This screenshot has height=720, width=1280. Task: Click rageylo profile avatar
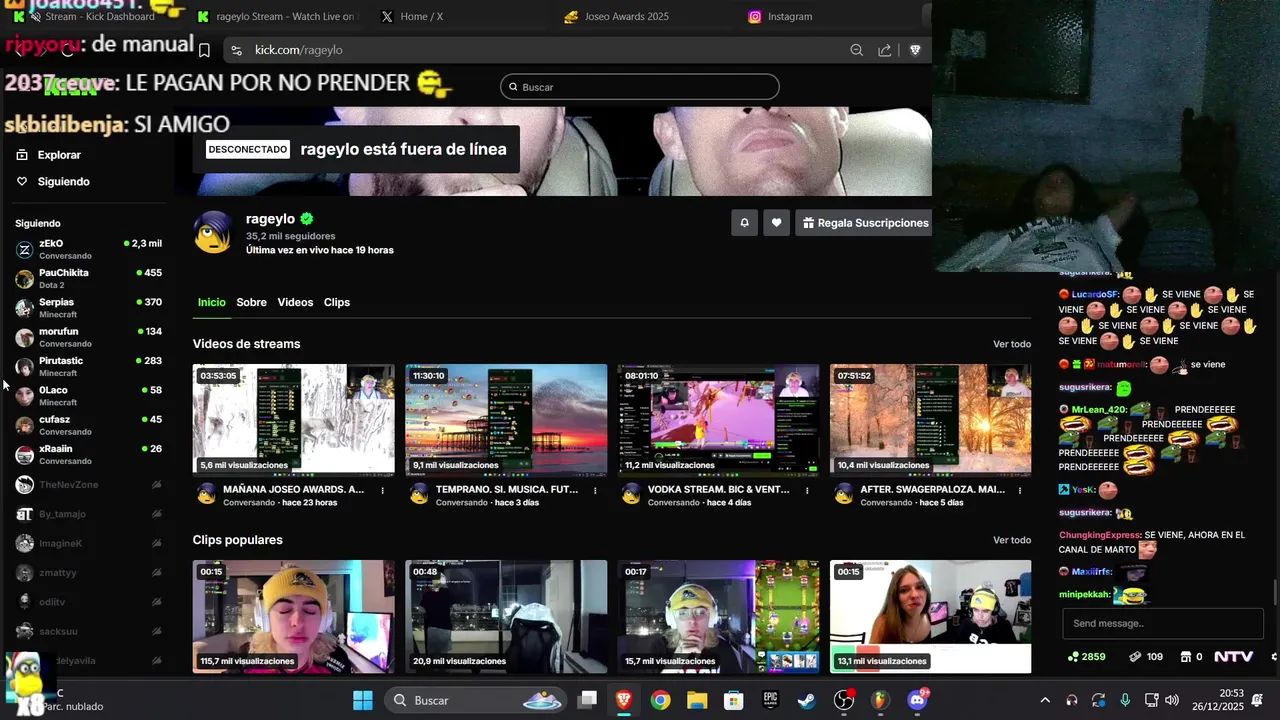coord(213,233)
